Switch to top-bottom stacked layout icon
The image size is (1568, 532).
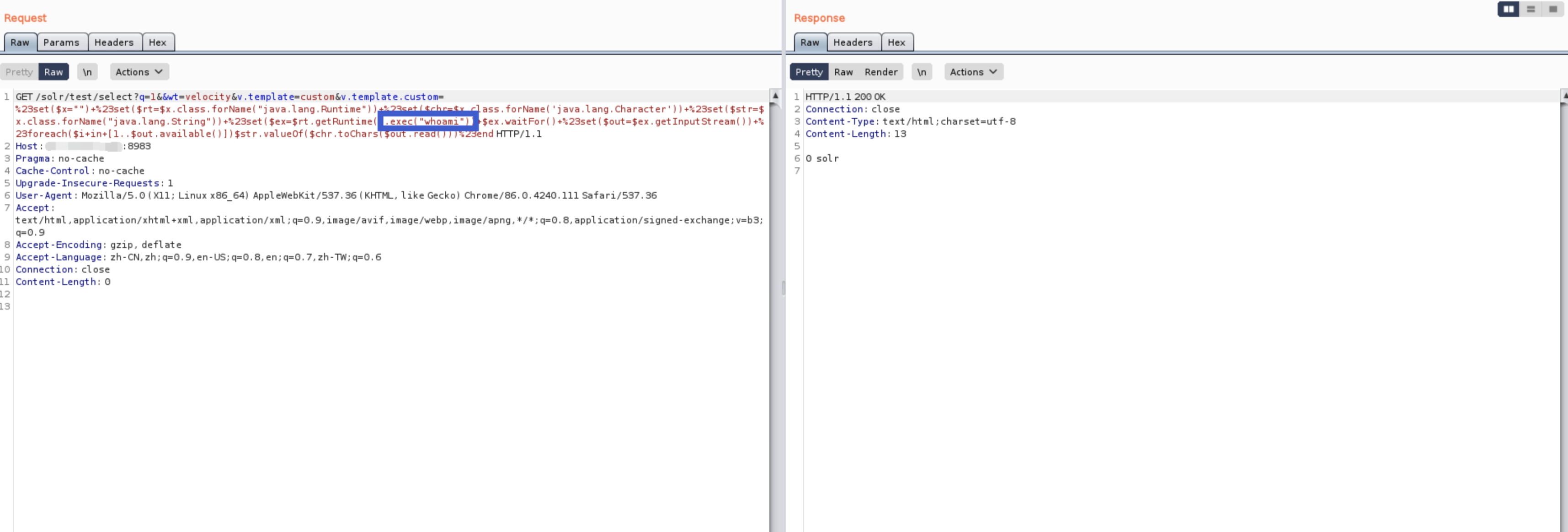1531,9
